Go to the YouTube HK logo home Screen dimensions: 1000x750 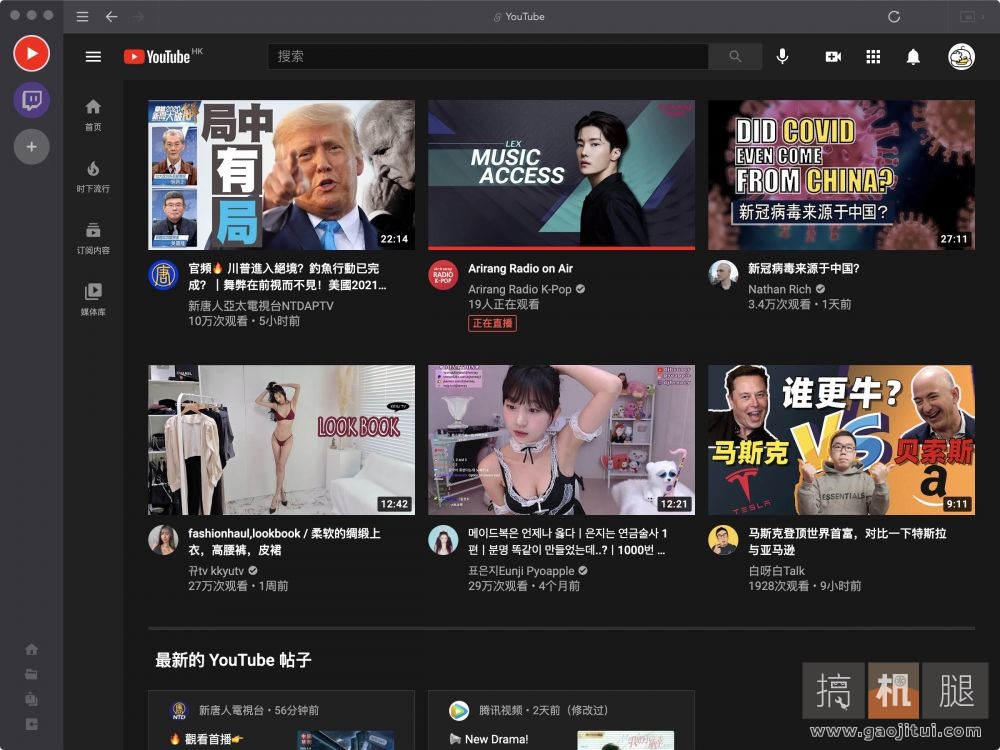coord(163,56)
